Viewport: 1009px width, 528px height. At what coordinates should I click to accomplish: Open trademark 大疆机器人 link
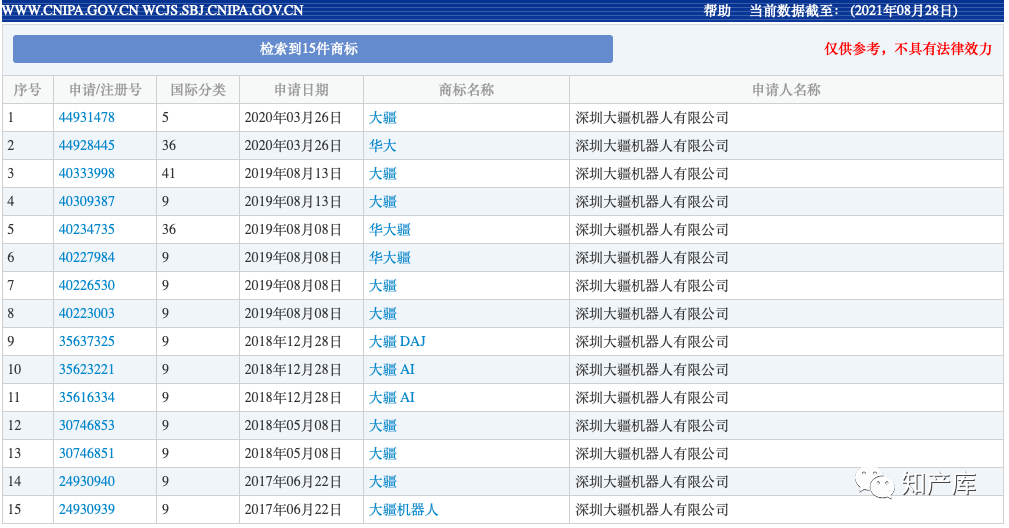coord(404,510)
